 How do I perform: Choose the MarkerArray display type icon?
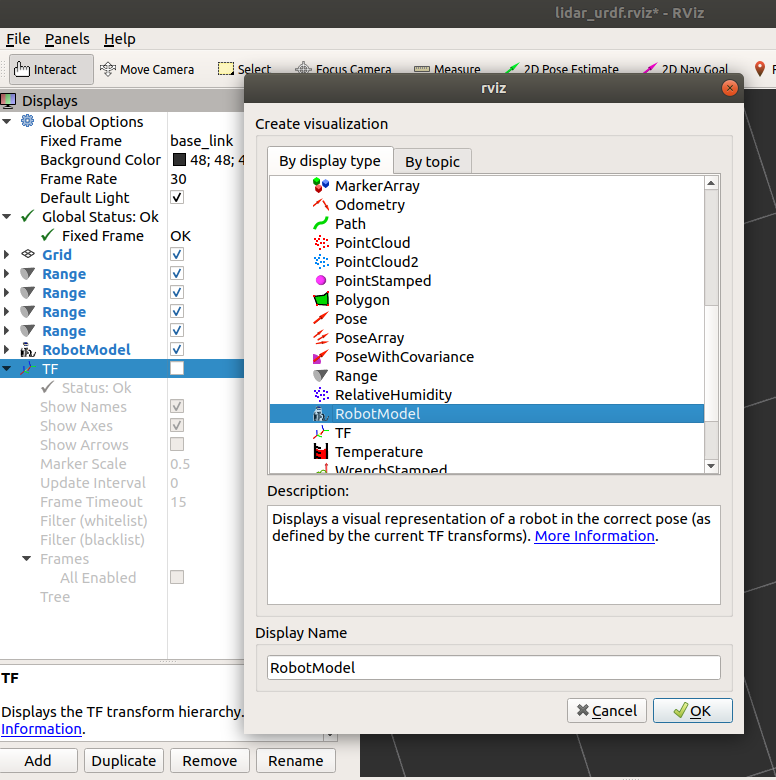(321, 186)
